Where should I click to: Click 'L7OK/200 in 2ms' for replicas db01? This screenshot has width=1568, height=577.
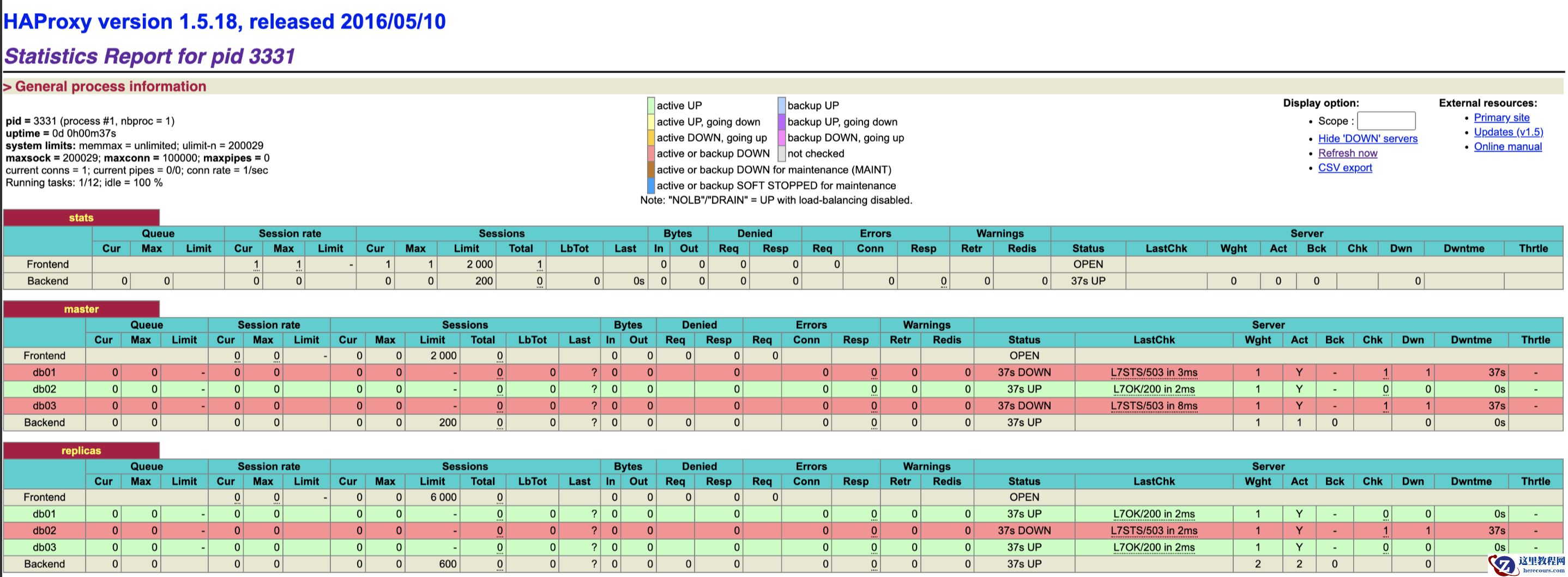pos(1154,514)
